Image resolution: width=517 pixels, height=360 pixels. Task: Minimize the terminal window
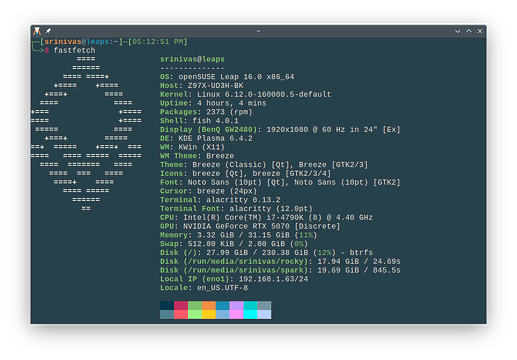click(x=458, y=31)
